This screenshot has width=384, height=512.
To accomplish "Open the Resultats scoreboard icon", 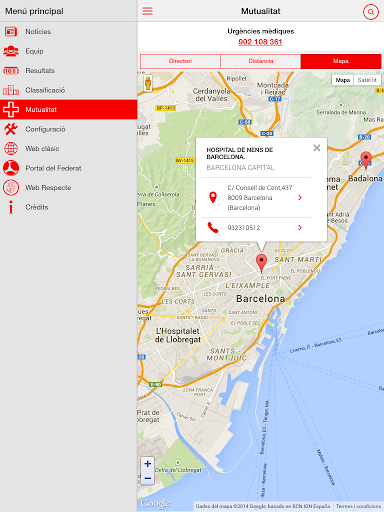I will [x=11, y=71].
